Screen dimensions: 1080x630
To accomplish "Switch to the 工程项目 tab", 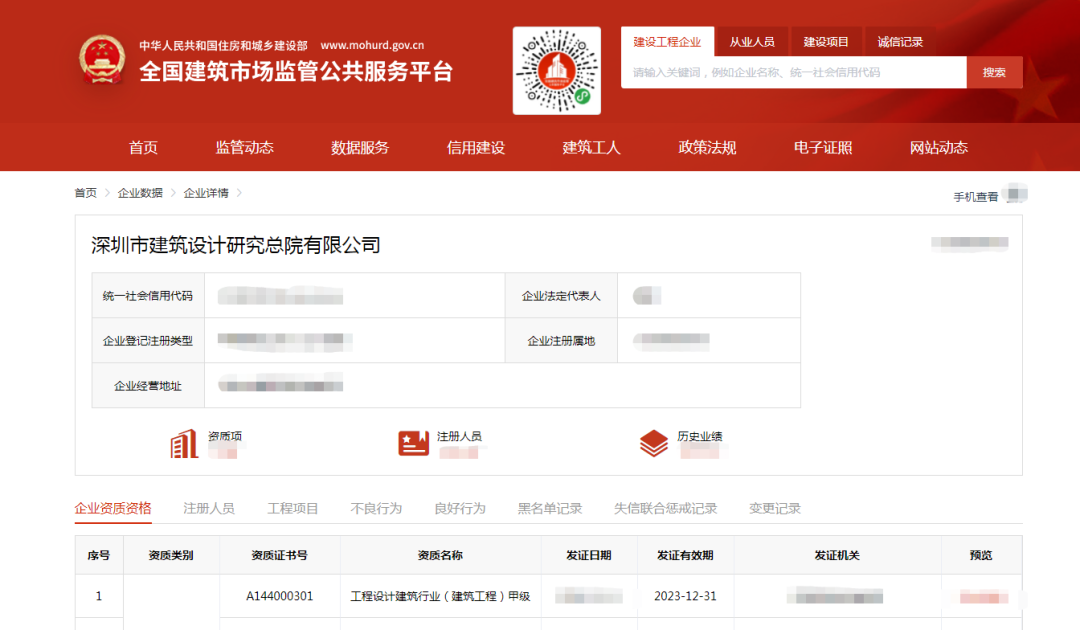I will [293, 508].
